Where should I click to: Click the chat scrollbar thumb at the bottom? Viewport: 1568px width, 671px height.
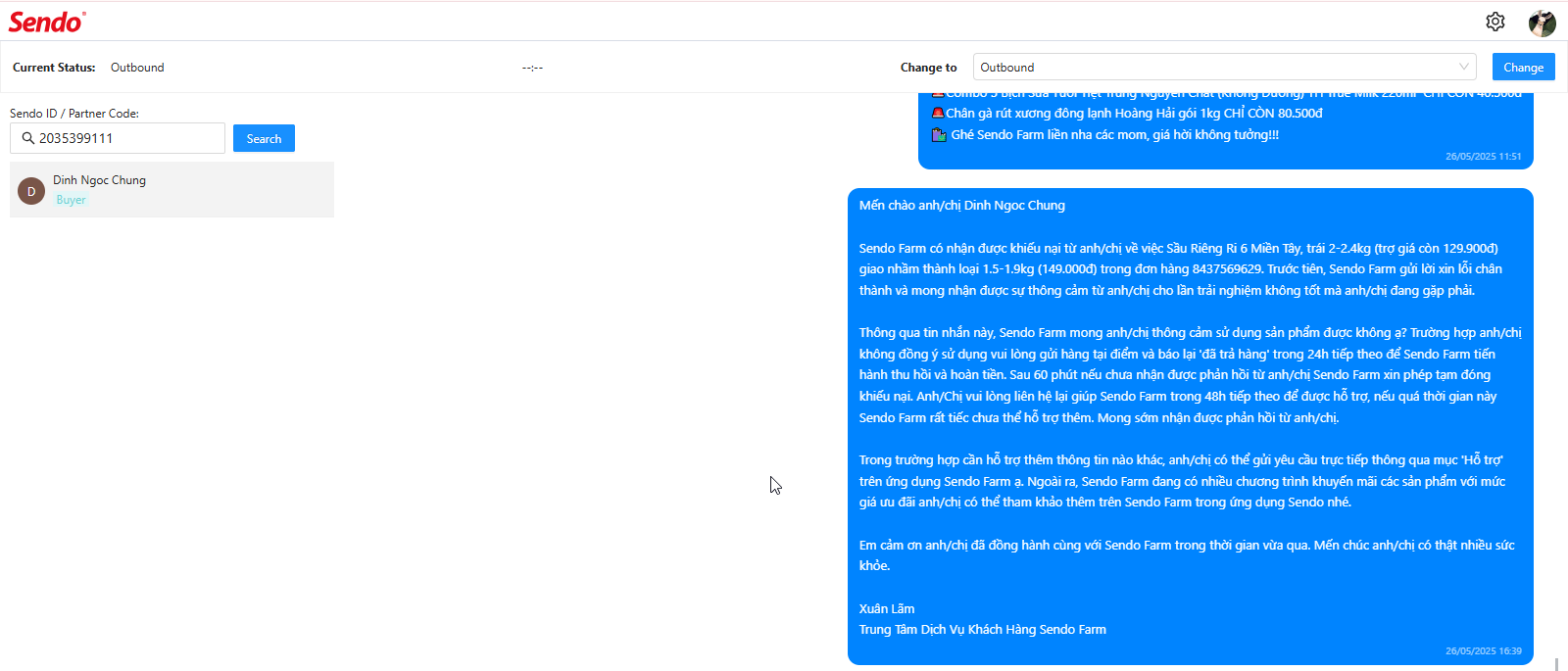[x=1556, y=664]
